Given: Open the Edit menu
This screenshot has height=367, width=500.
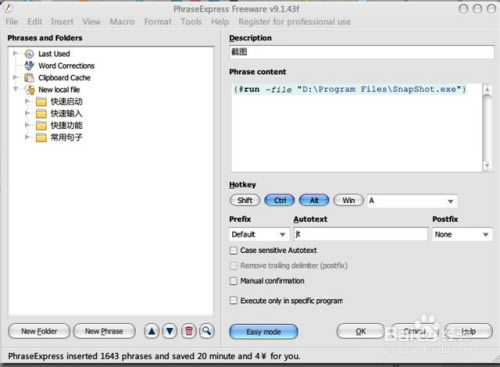Looking at the screenshot, I should (35, 22).
